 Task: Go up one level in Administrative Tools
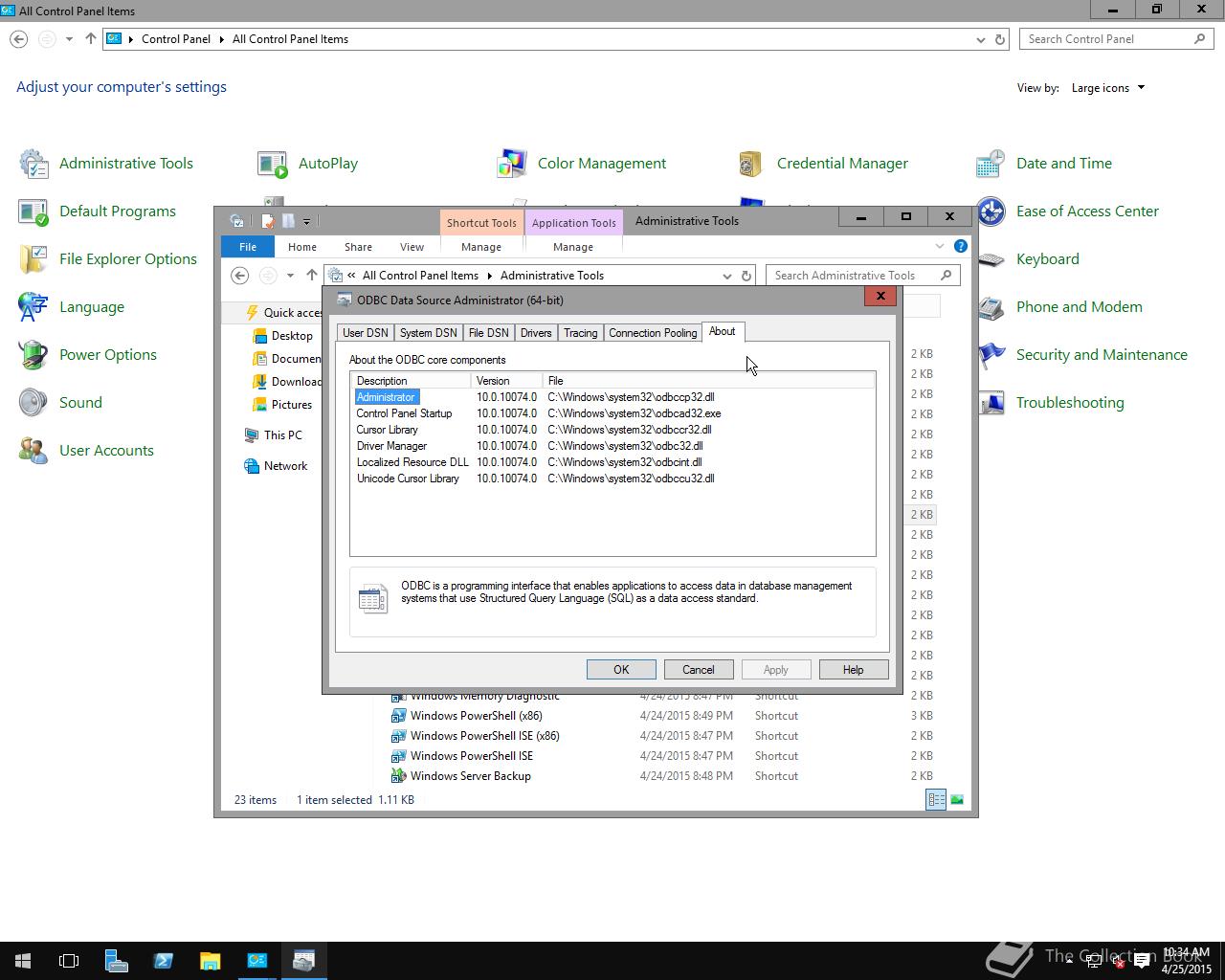click(312, 276)
